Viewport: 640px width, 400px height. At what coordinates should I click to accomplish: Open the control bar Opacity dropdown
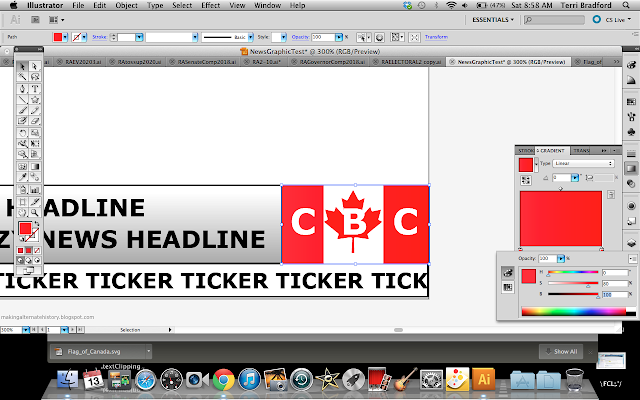(x=339, y=37)
